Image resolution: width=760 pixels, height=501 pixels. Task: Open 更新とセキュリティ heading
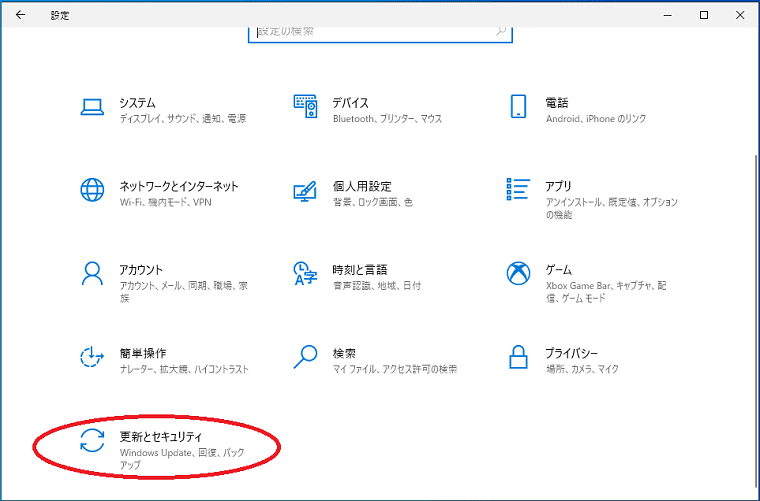pos(161,437)
